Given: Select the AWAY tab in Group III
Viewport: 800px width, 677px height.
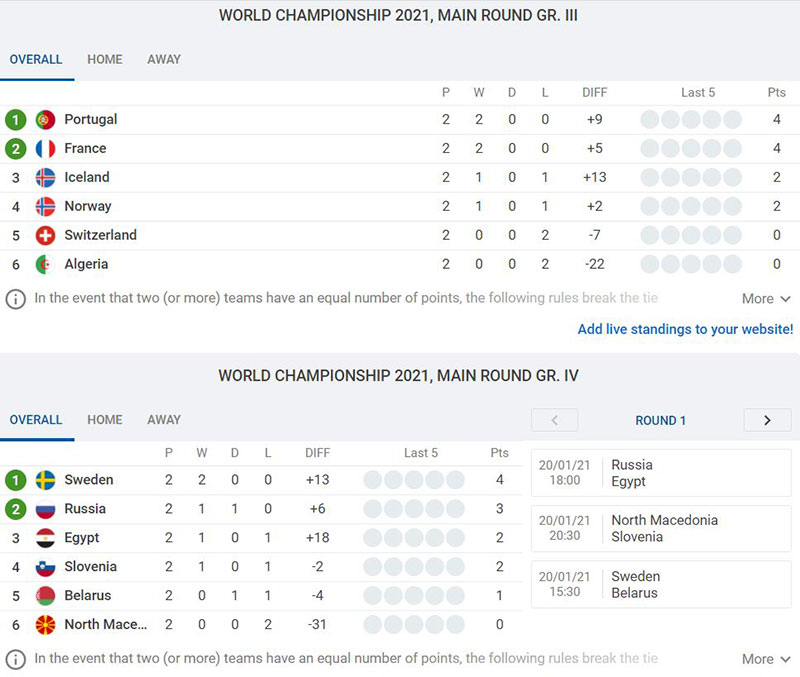Looking at the screenshot, I should pyautogui.click(x=164, y=59).
